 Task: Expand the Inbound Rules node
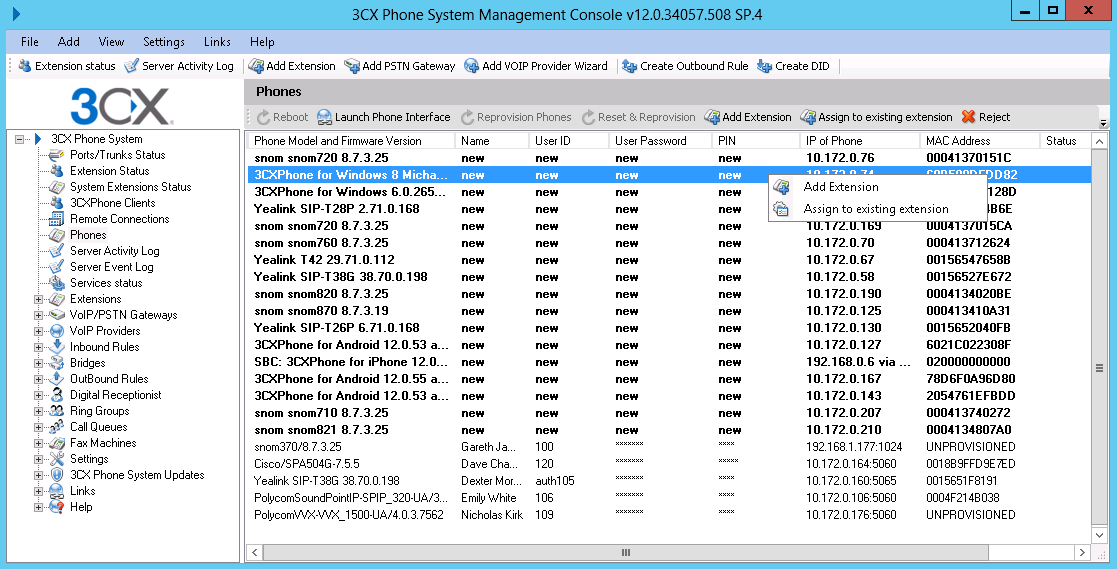38,347
